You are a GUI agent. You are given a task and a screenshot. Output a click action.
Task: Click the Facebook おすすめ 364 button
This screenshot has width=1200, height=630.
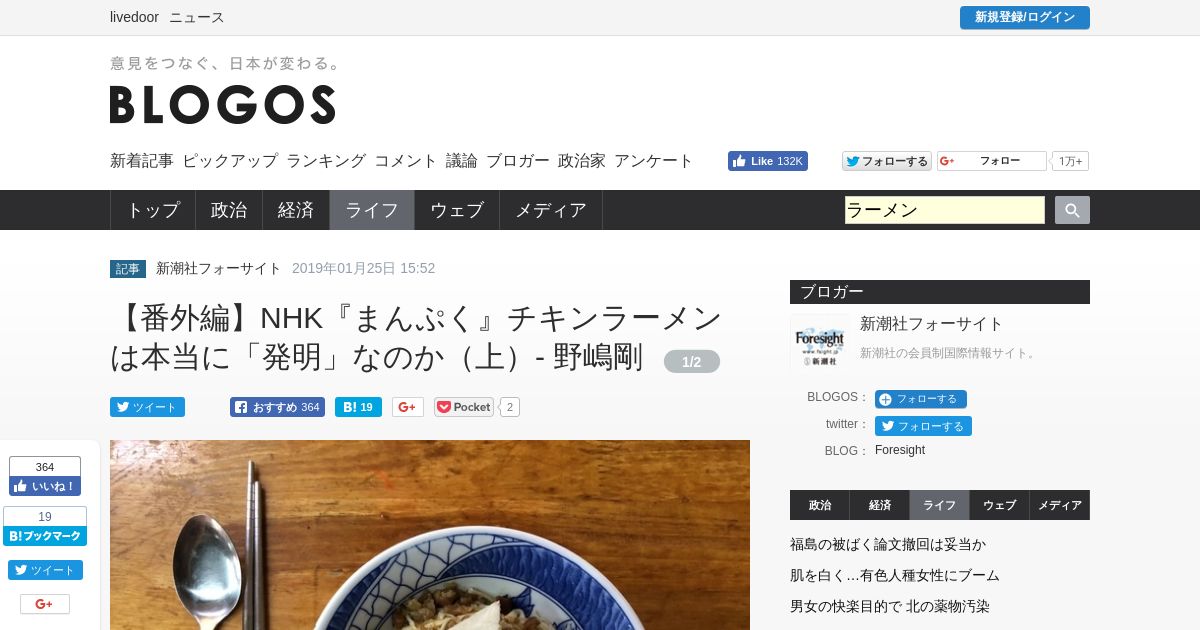click(x=277, y=407)
